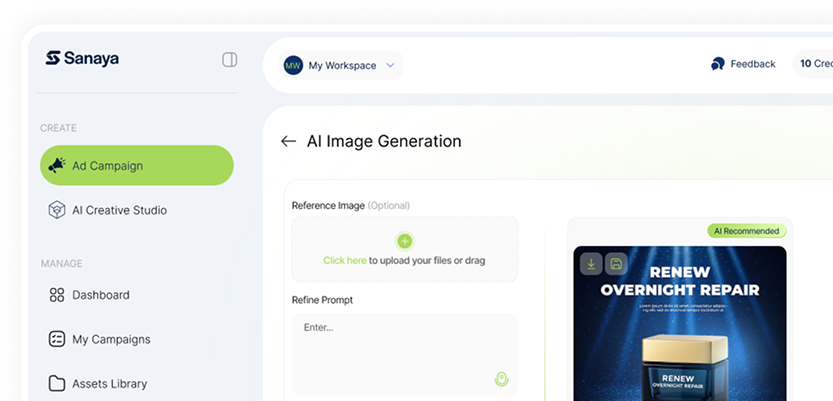
Task: Click the Sanaya logo
Action: point(82,58)
